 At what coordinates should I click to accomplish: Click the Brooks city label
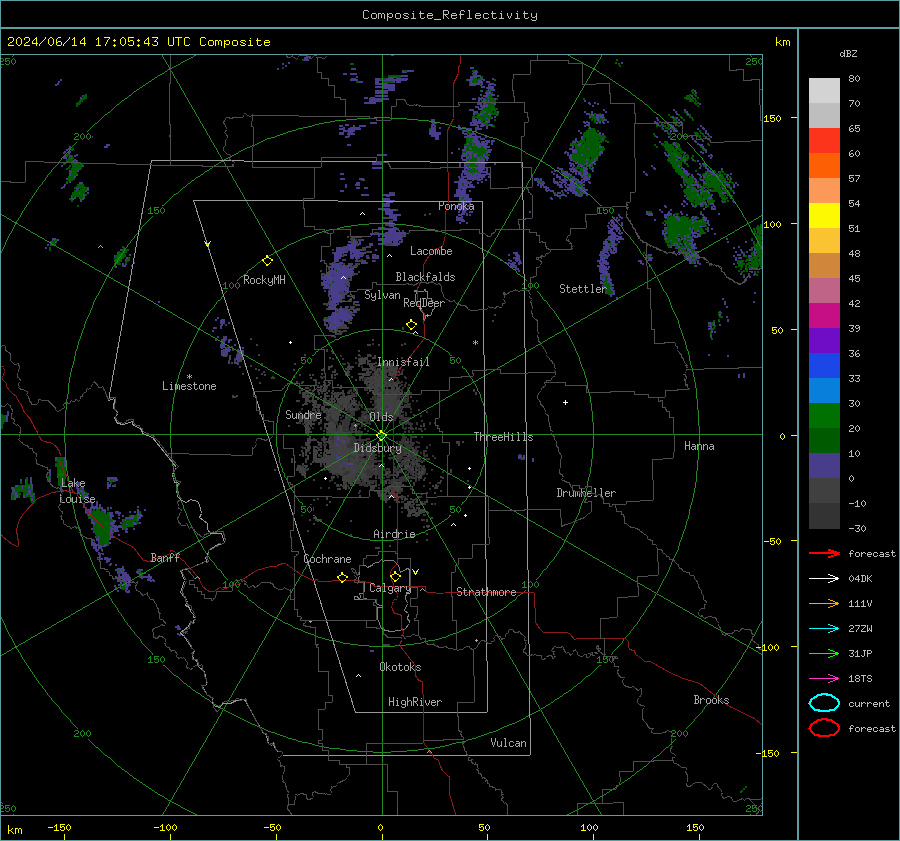[x=711, y=700]
